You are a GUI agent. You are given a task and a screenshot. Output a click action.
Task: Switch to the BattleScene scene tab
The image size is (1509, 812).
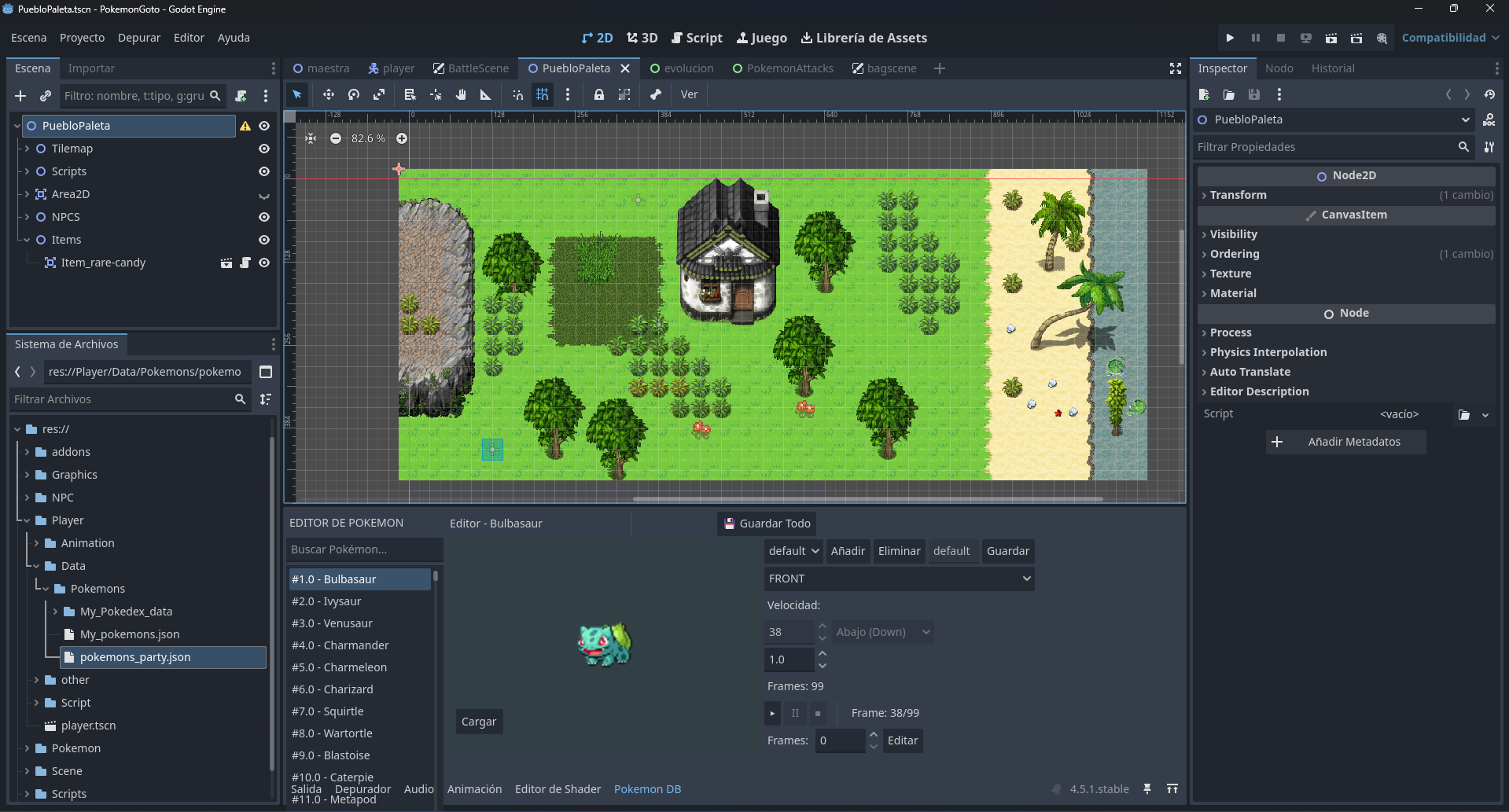[x=470, y=68]
